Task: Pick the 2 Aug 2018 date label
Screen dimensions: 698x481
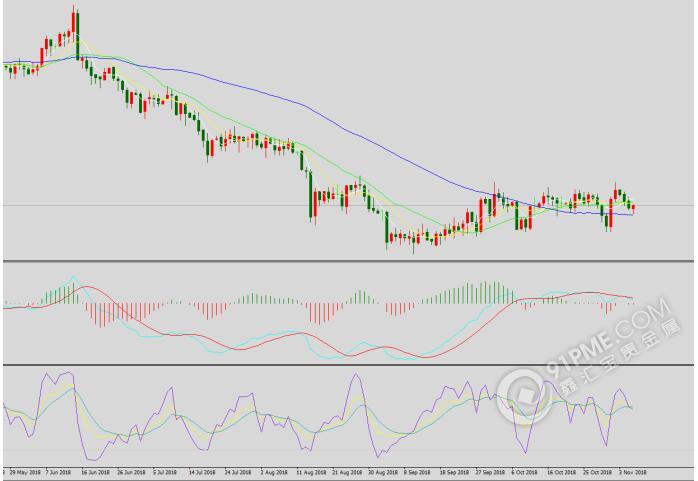Action: coord(274,471)
